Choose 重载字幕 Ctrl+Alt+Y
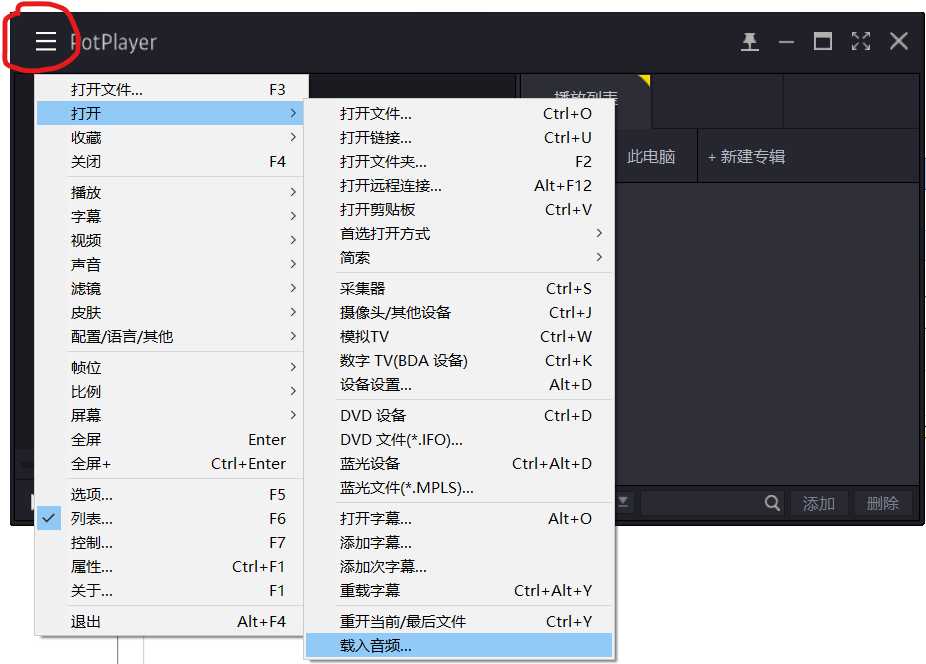Screen dimensions: 926x664 point(459,591)
